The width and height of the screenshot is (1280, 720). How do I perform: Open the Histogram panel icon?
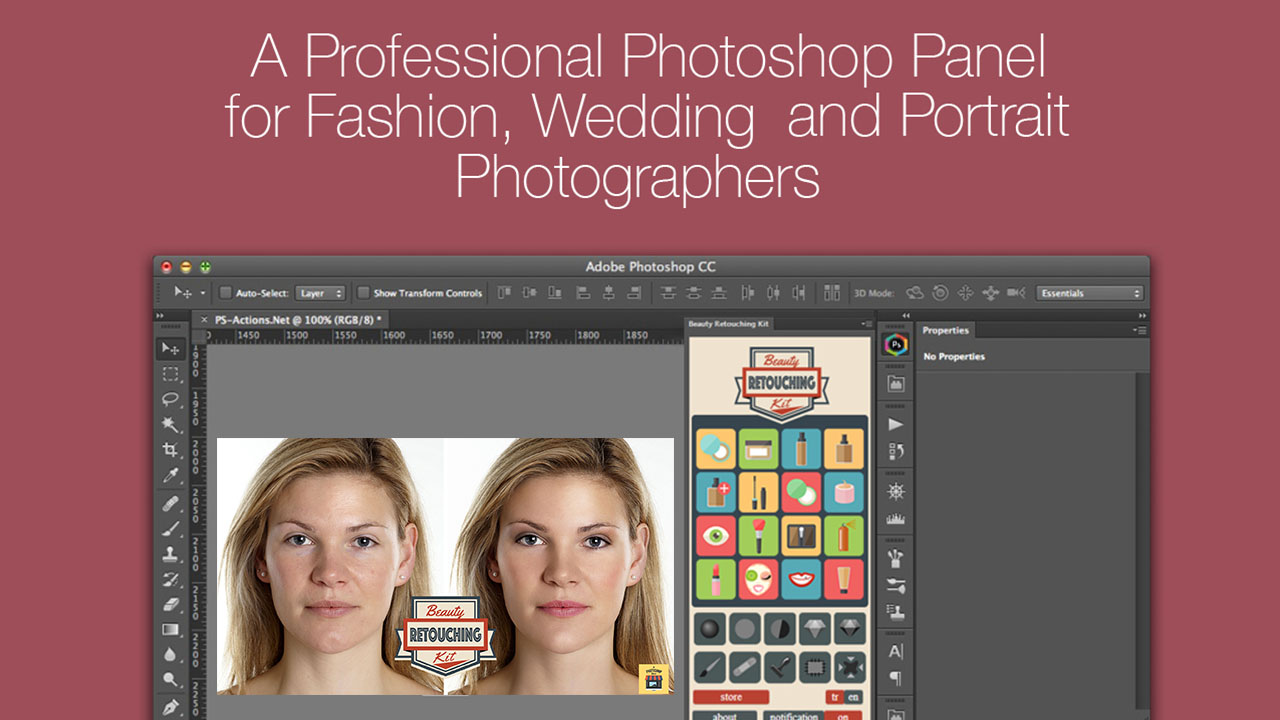point(896,519)
